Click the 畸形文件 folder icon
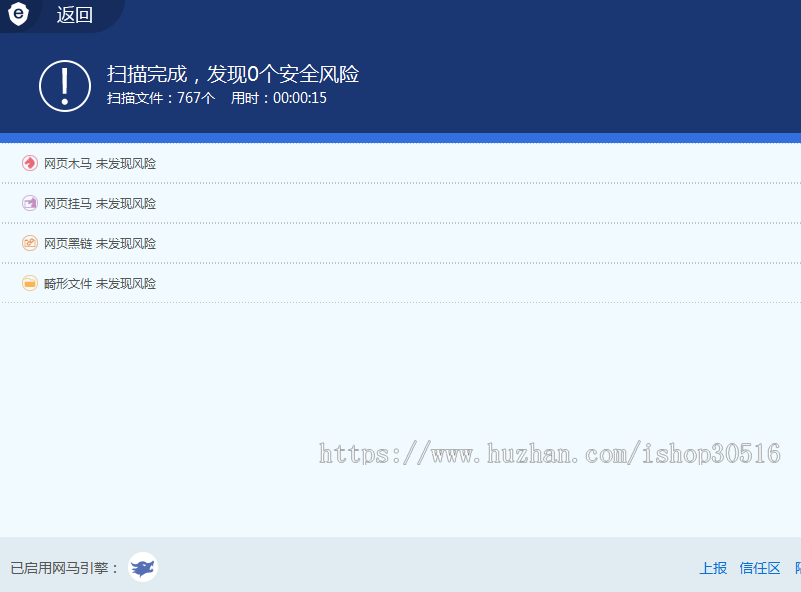The width and height of the screenshot is (801, 592). click(29, 283)
